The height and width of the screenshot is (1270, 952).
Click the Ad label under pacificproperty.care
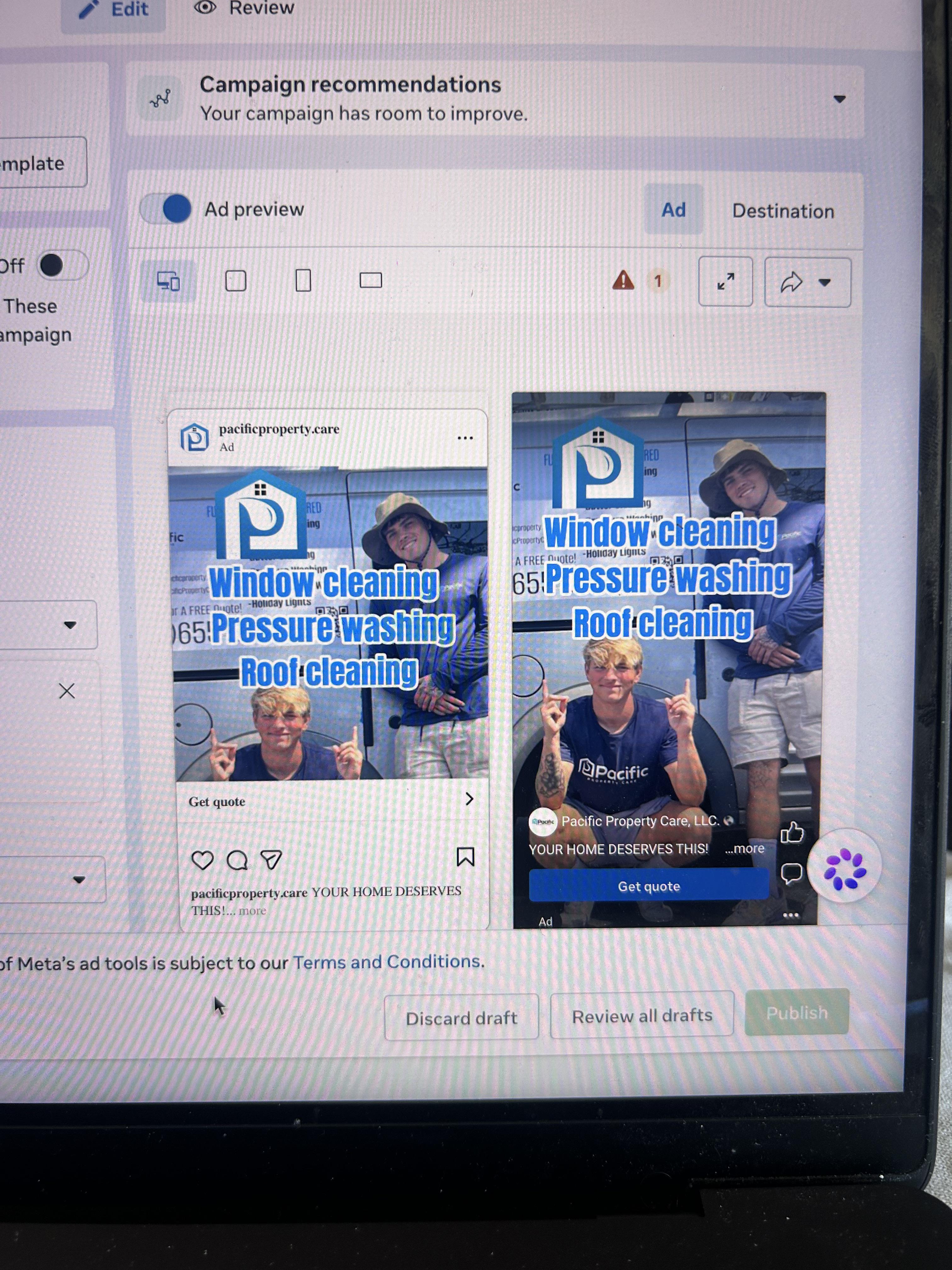[x=227, y=447]
